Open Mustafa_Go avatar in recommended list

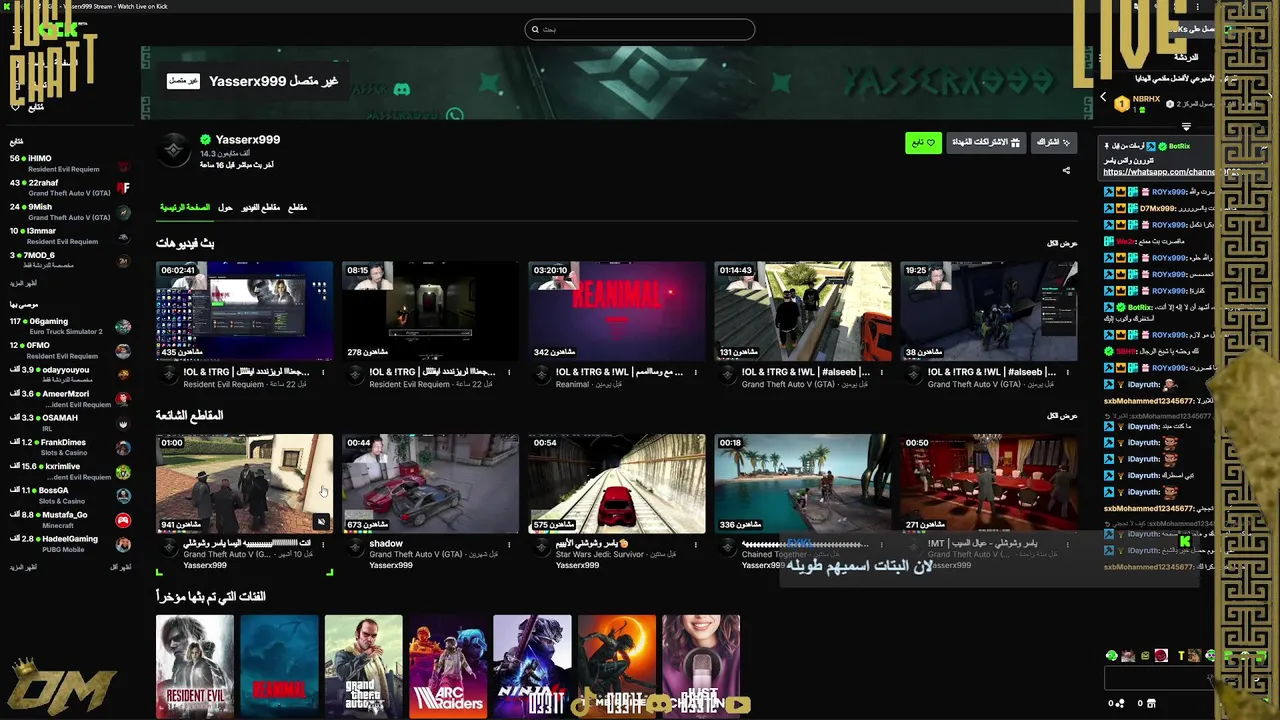(123, 520)
